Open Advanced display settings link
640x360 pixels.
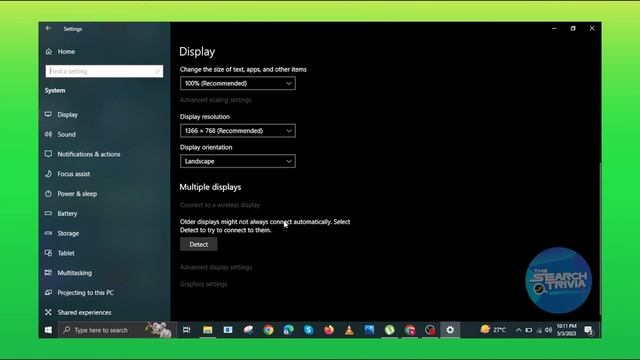(216, 267)
